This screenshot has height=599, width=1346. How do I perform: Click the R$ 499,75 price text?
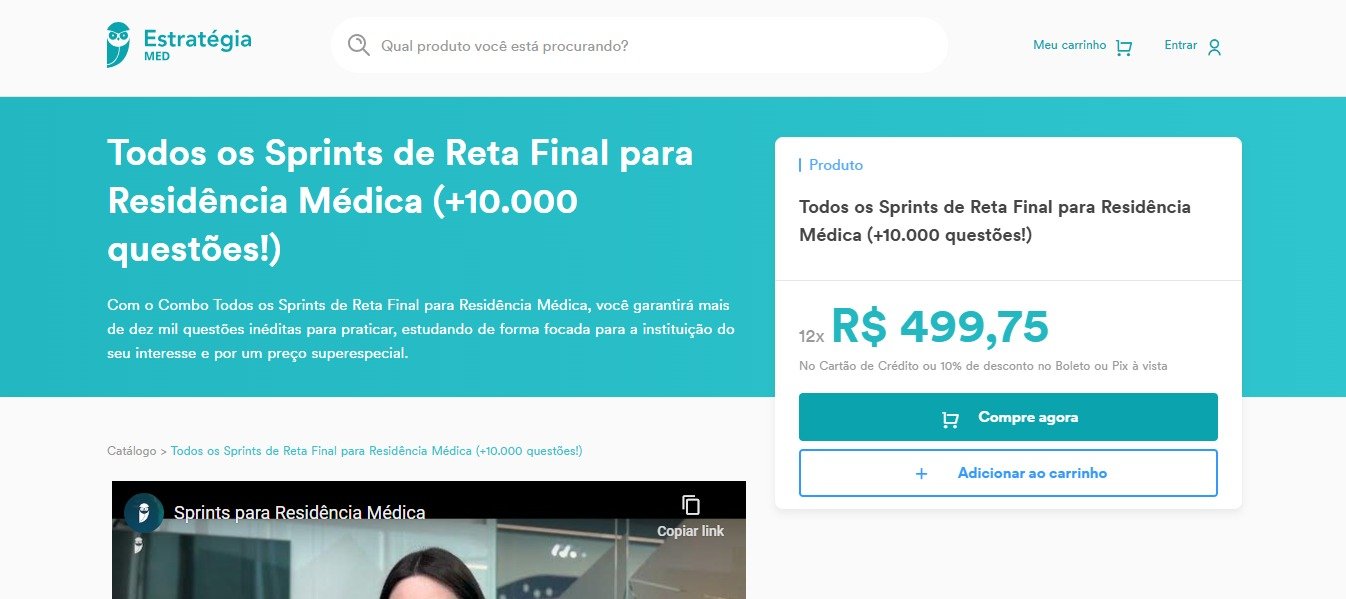[940, 326]
